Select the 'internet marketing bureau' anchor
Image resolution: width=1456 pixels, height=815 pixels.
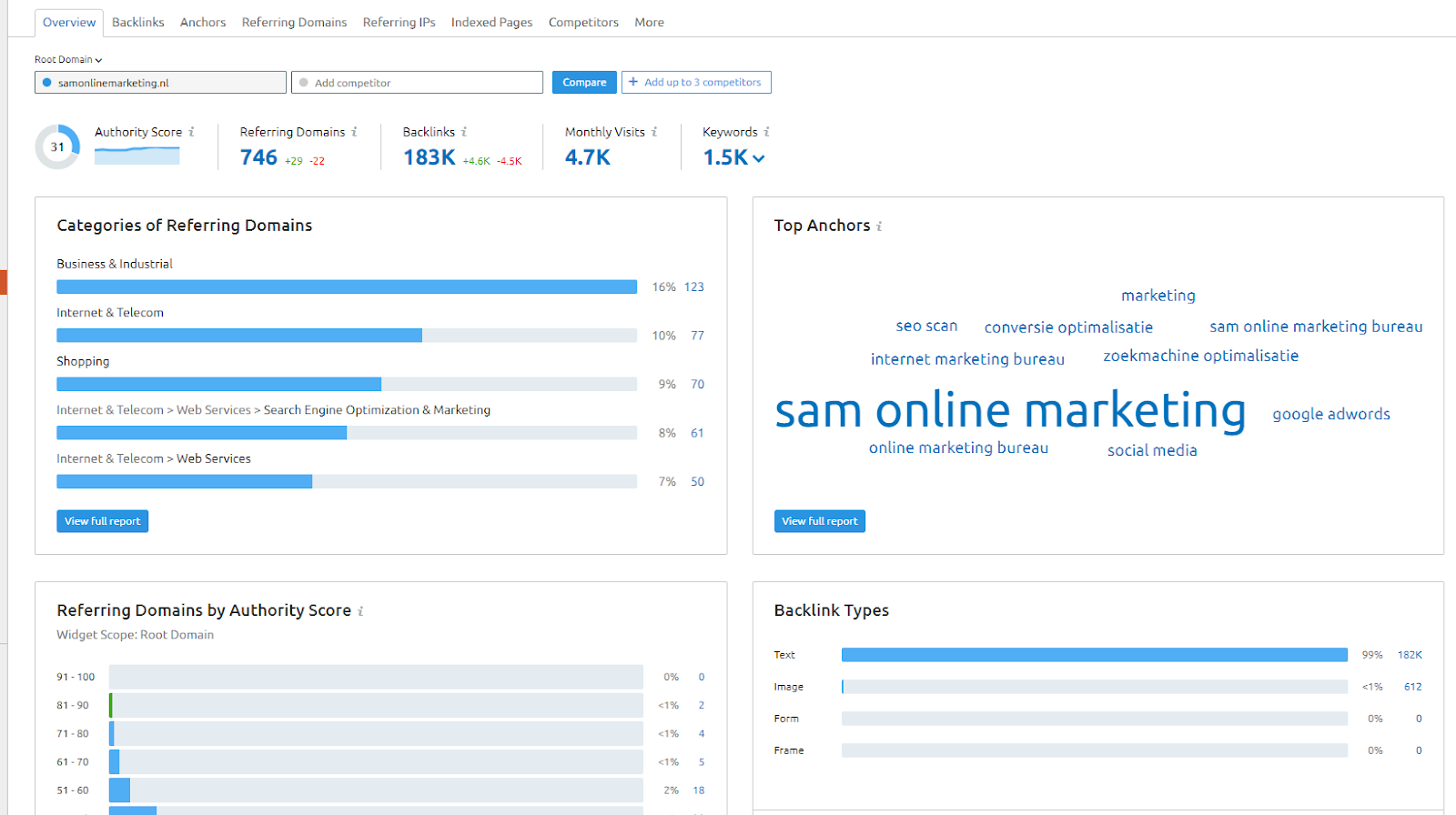click(x=967, y=359)
